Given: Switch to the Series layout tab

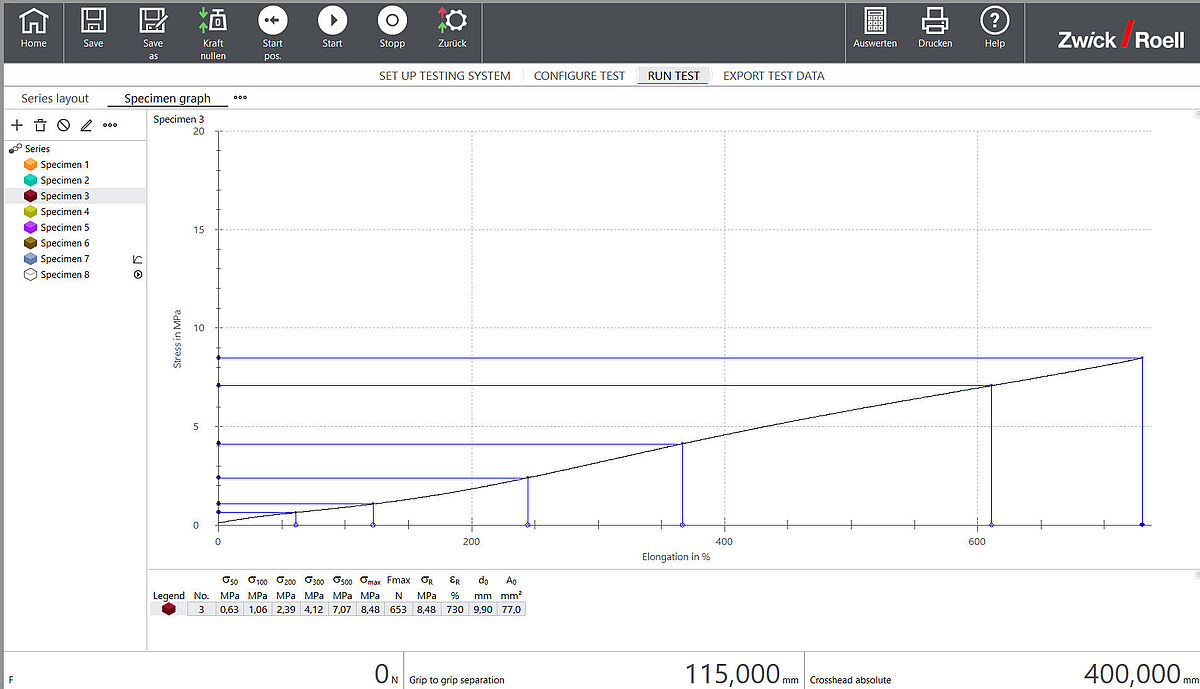Looking at the screenshot, I should point(55,98).
